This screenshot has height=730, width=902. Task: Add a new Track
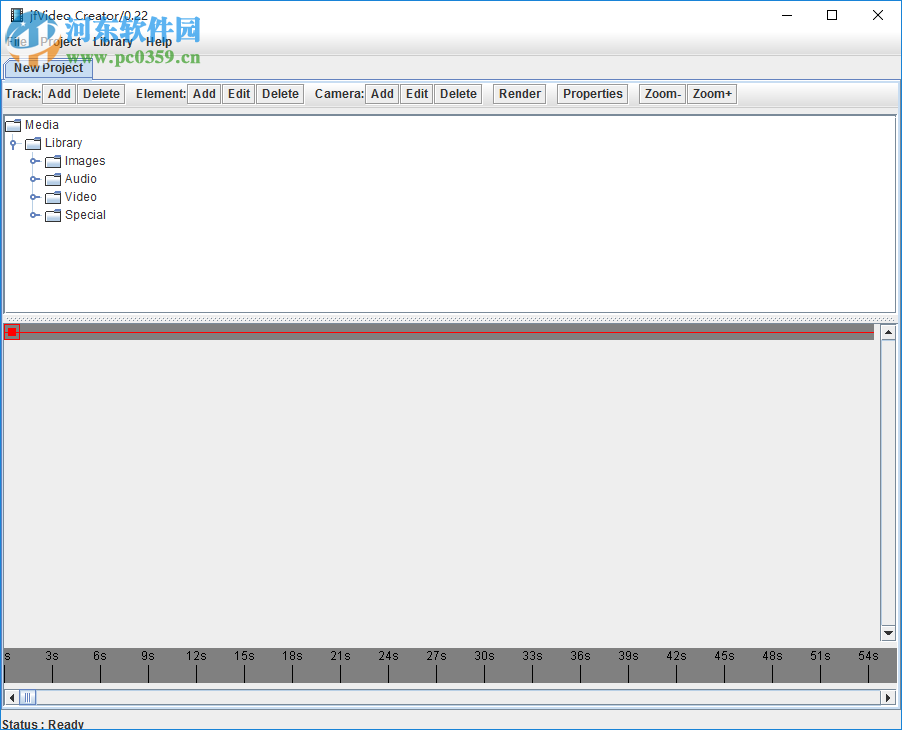[59, 93]
